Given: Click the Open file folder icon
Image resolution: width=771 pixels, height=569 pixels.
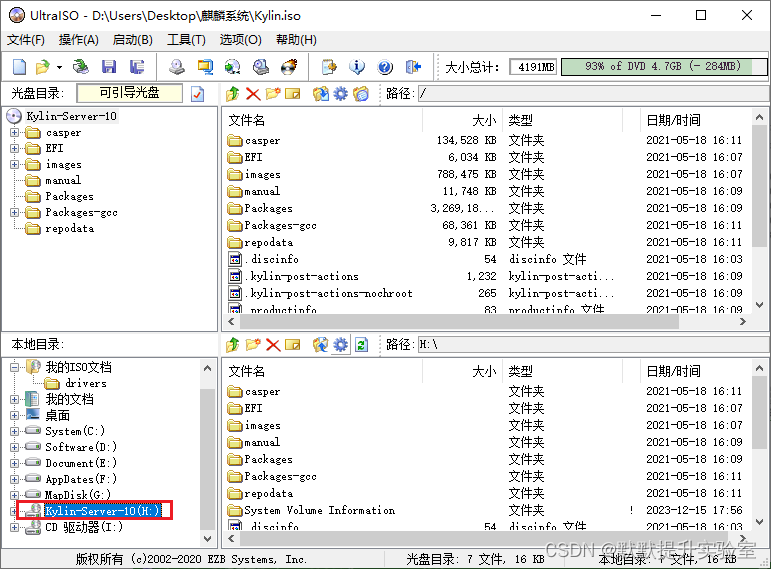Looking at the screenshot, I should [x=42, y=66].
